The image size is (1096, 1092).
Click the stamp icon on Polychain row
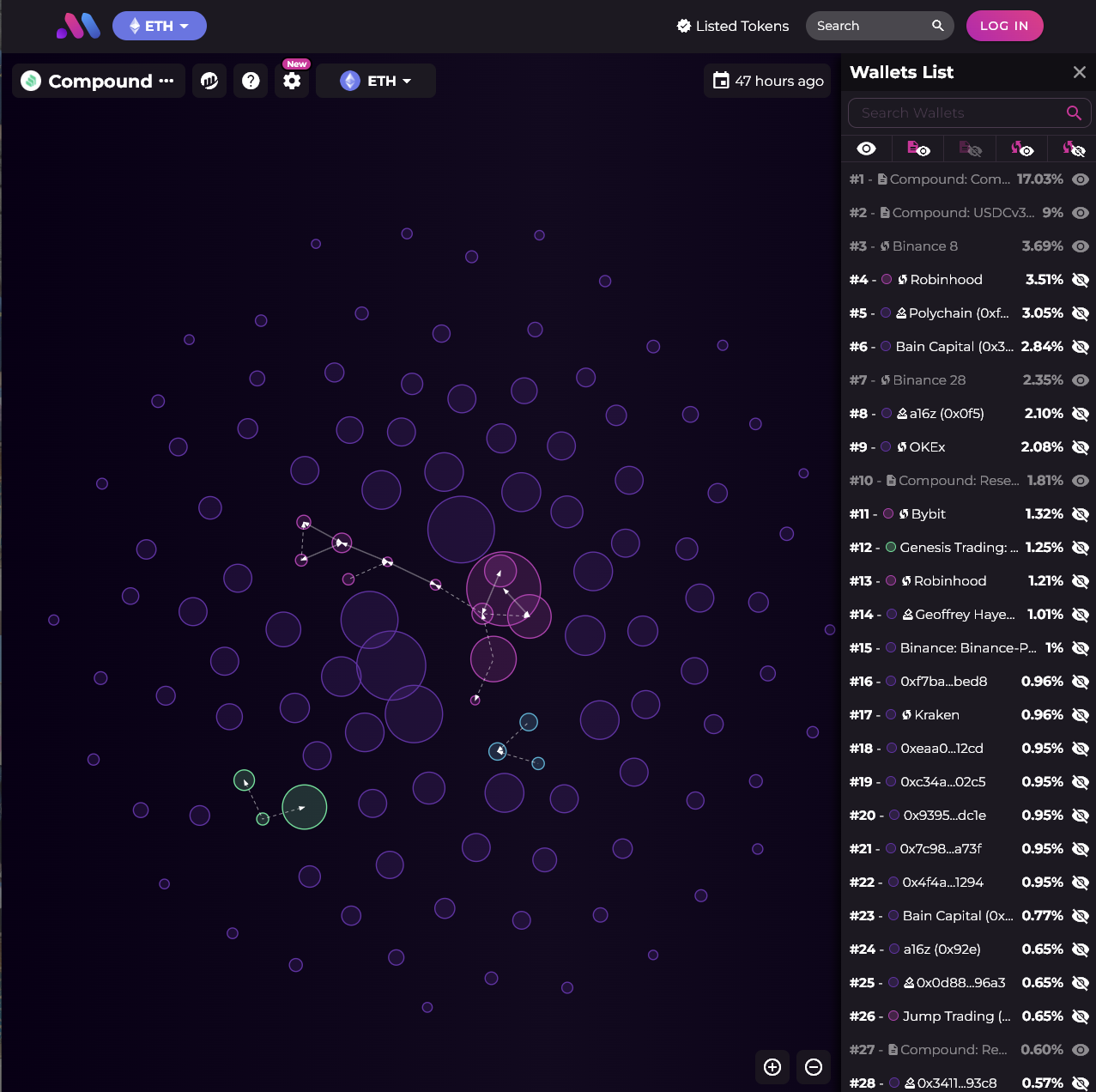pyautogui.click(x=901, y=313)
